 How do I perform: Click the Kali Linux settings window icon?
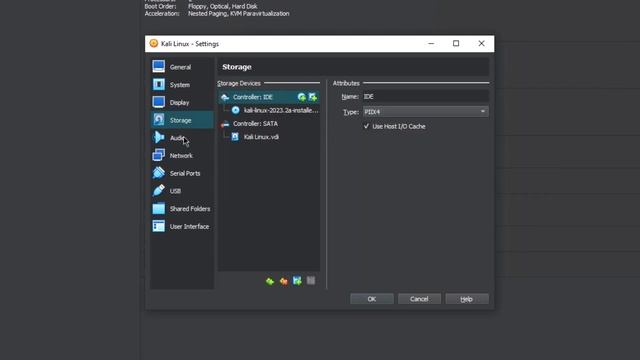153,43
